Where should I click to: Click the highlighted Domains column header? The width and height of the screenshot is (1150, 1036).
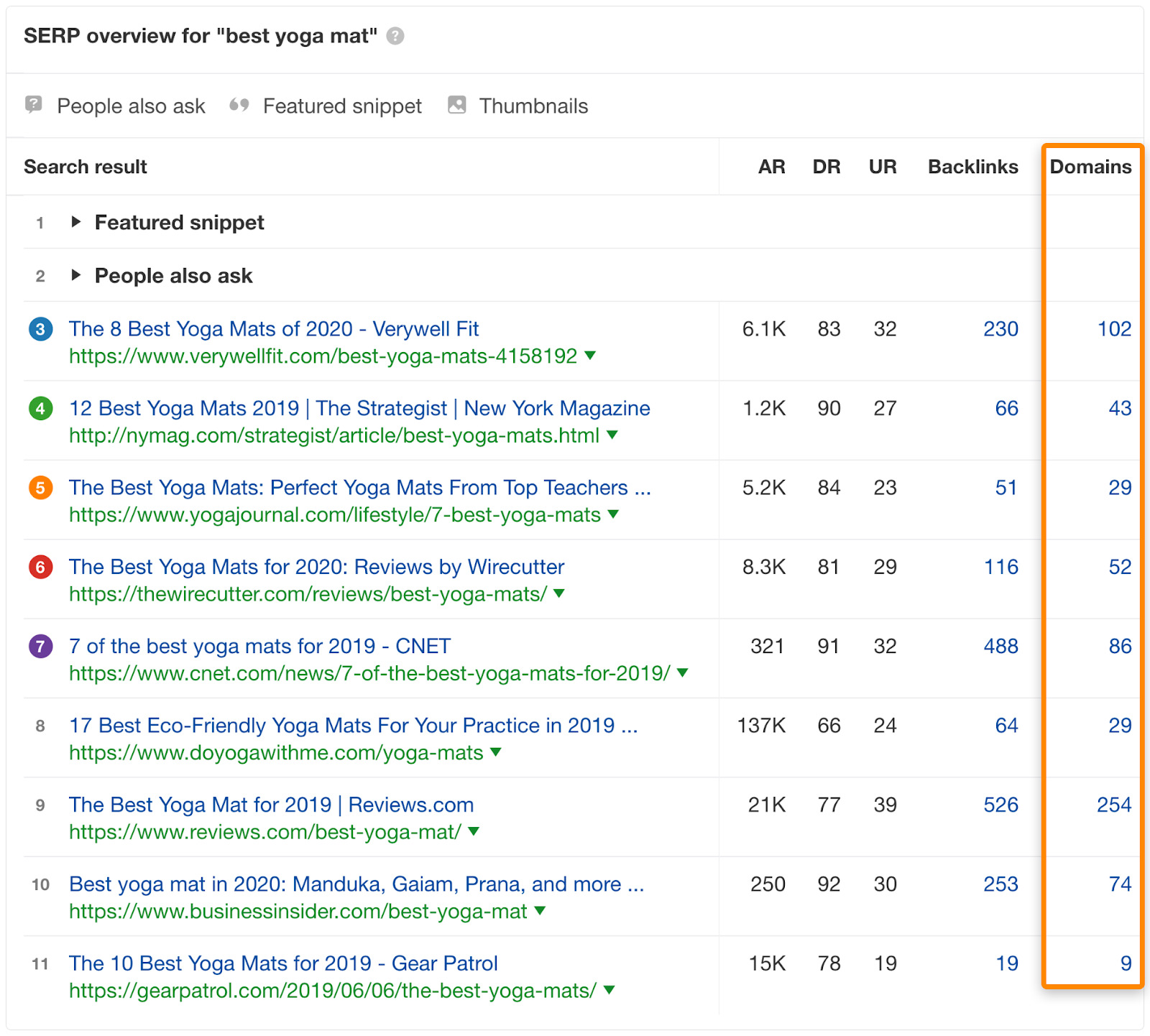(1091, 167)
